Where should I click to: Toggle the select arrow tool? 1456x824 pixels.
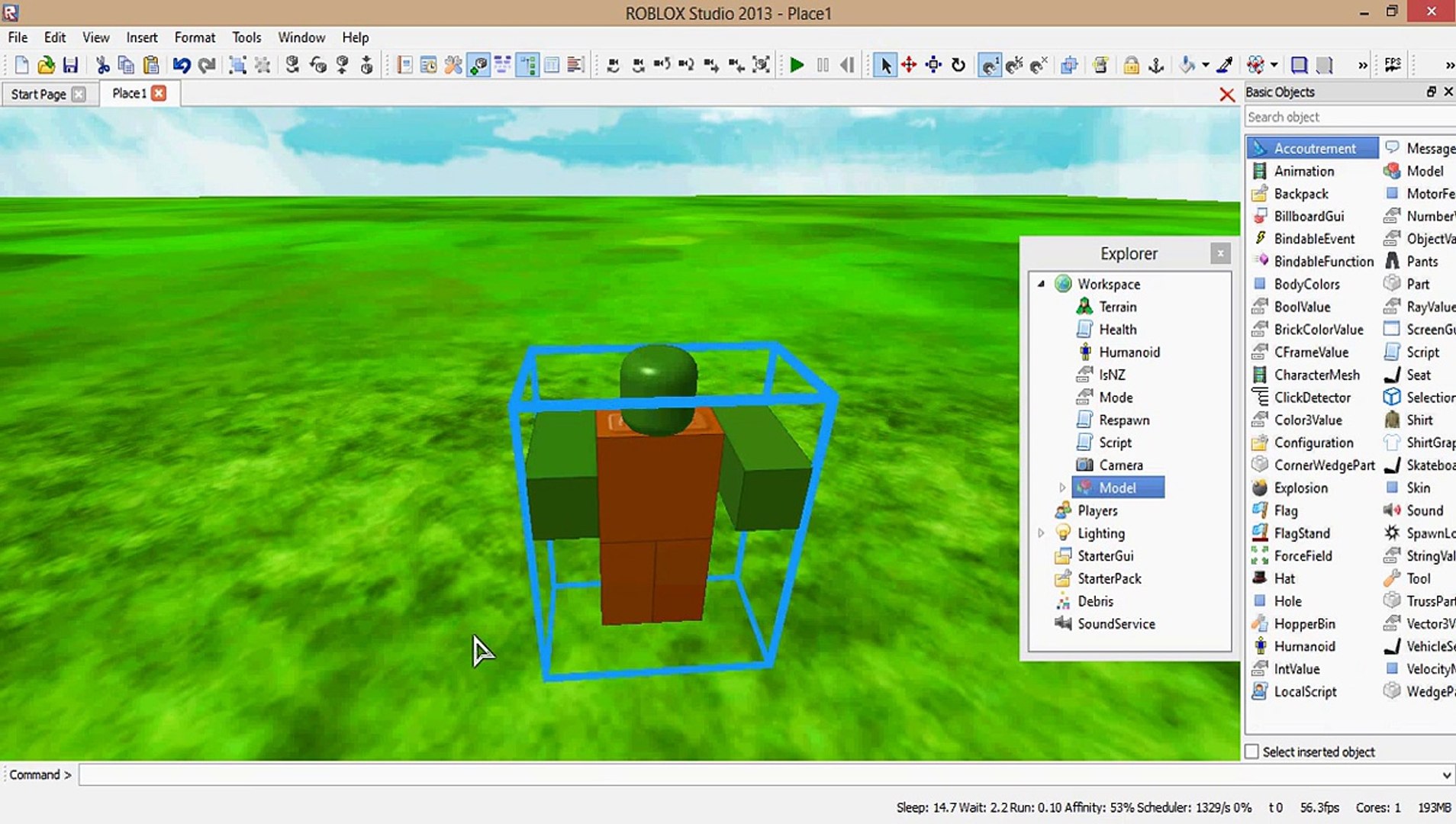(884, 66)
